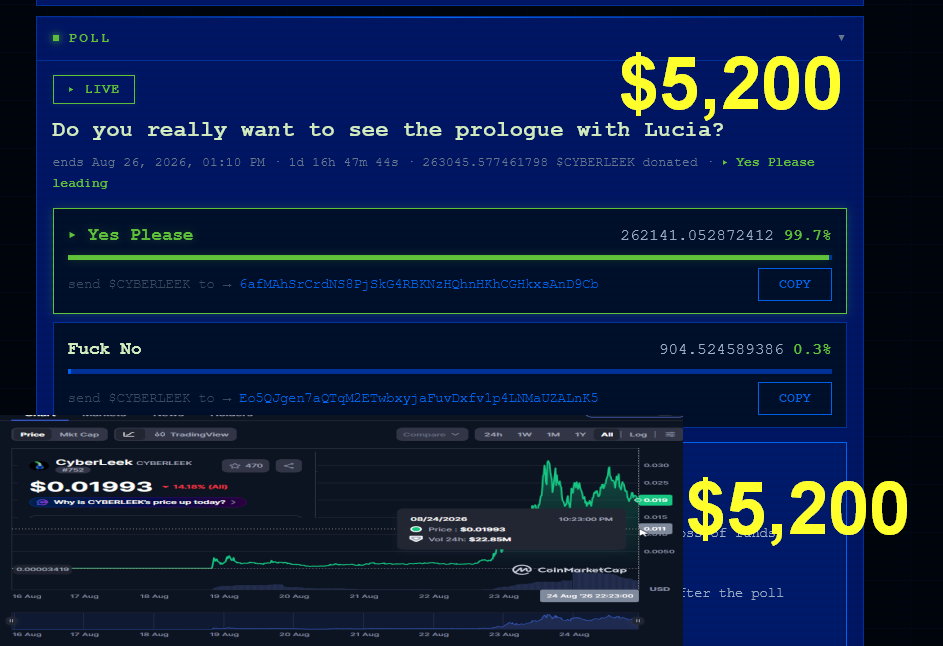Click the 99.7% percentage
Screen dimensions: 943x646
pyautogui.click(x=807, y=235)
